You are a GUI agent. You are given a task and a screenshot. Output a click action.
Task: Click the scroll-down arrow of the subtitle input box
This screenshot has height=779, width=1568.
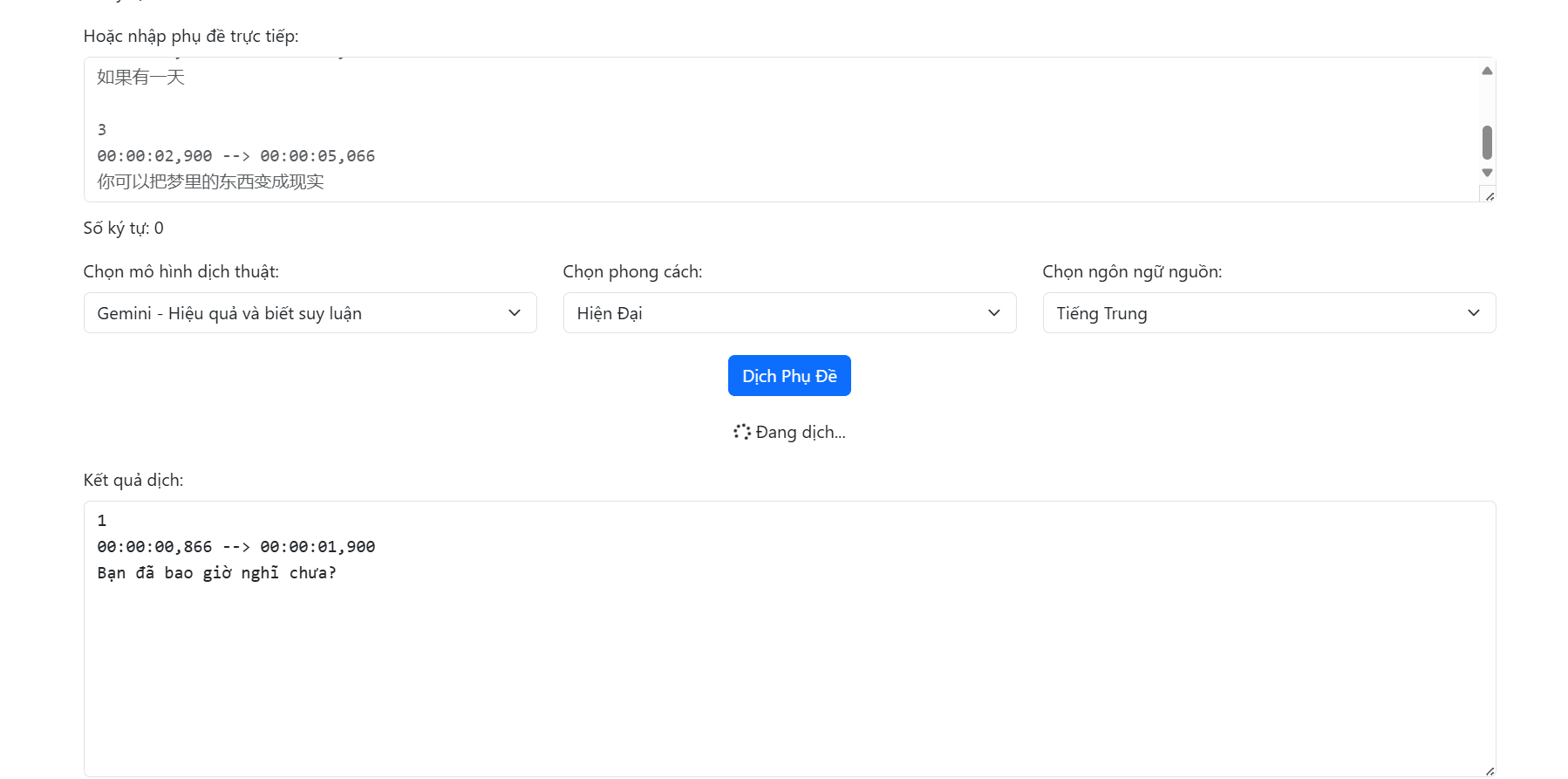tap(1487, 173)
